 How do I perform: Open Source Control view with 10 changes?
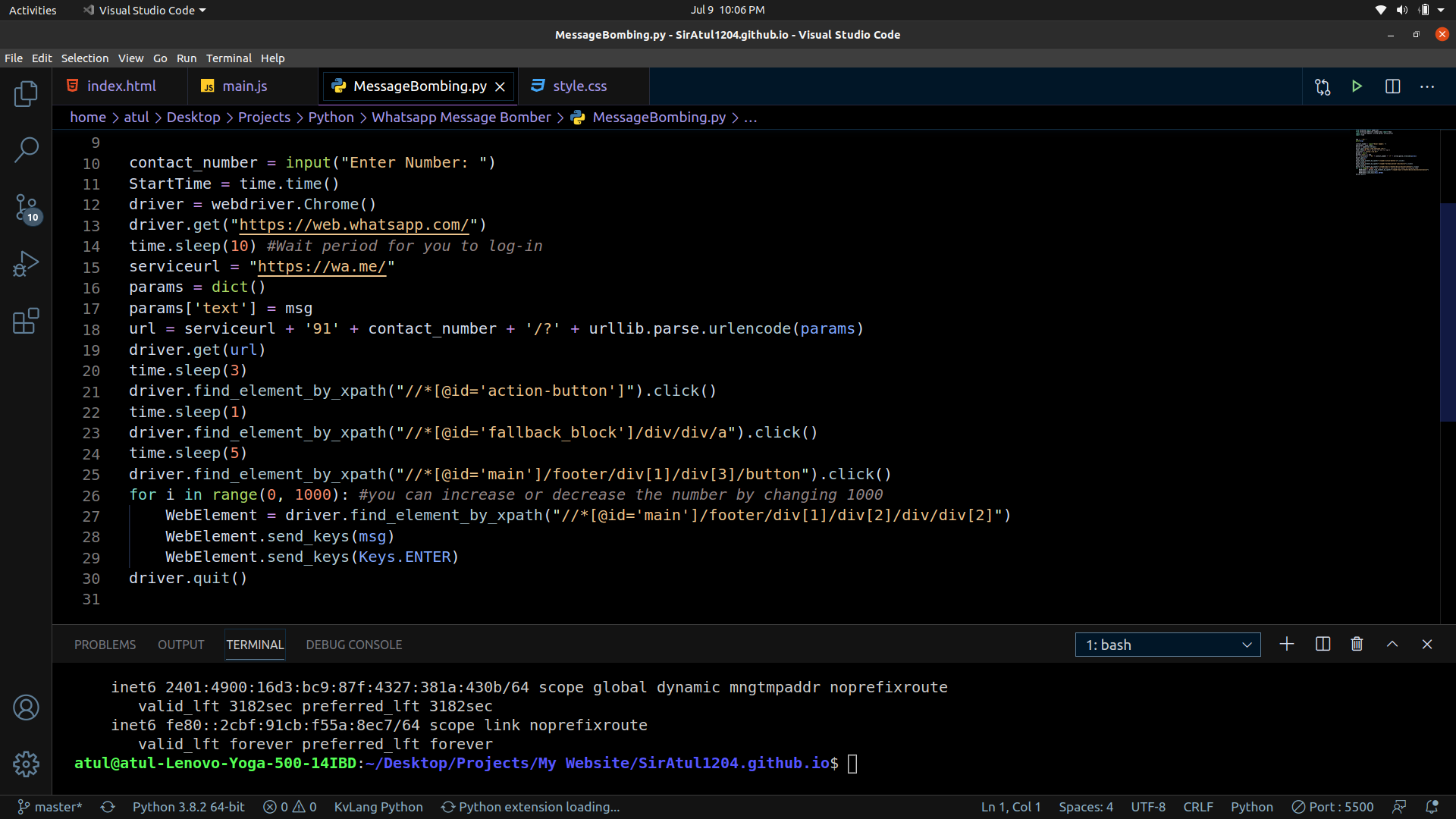tap(27, 208)
